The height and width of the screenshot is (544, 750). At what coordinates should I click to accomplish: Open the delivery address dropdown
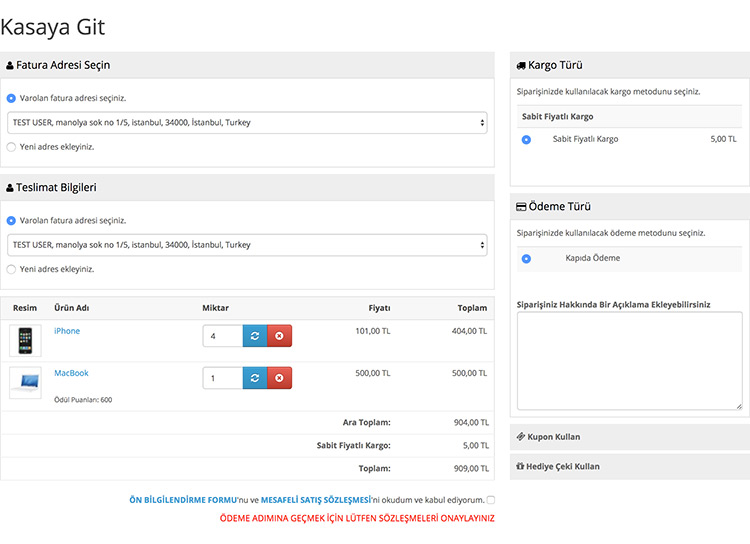click(x=247, y=245)
